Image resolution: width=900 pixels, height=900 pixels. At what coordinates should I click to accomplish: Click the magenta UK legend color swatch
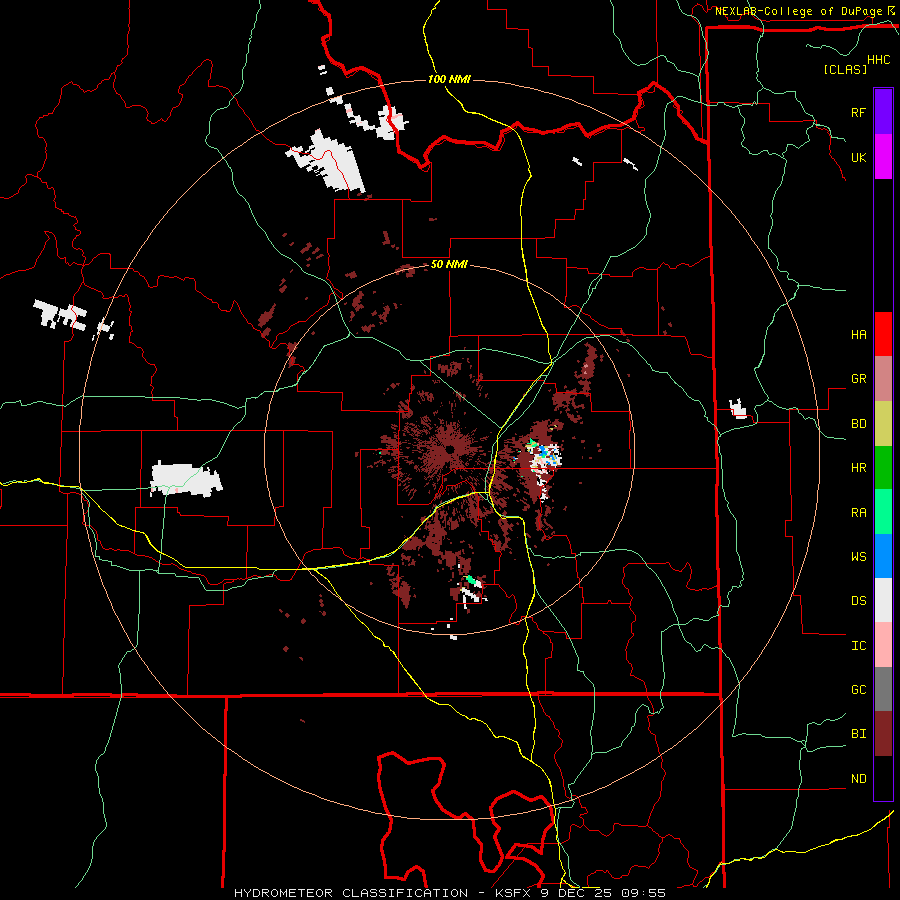[883, 157]
